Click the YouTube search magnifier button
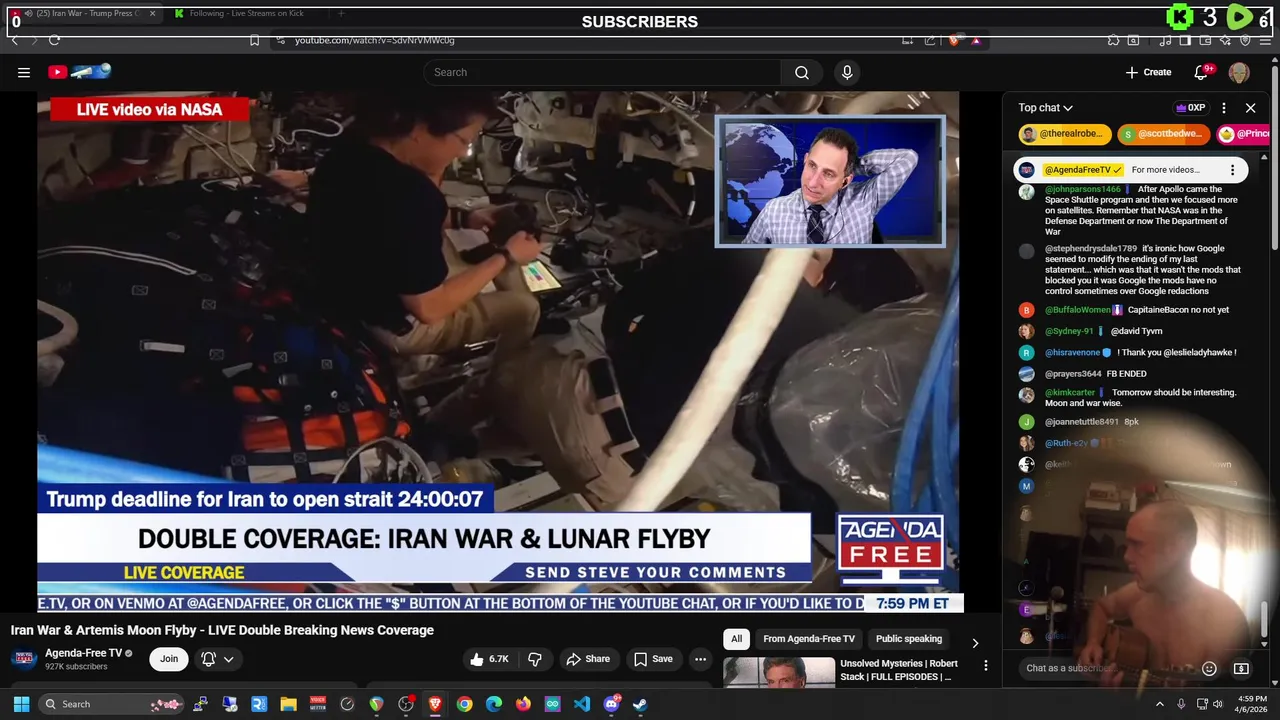This screenshot has height=720, width=1280. point(802,72)
